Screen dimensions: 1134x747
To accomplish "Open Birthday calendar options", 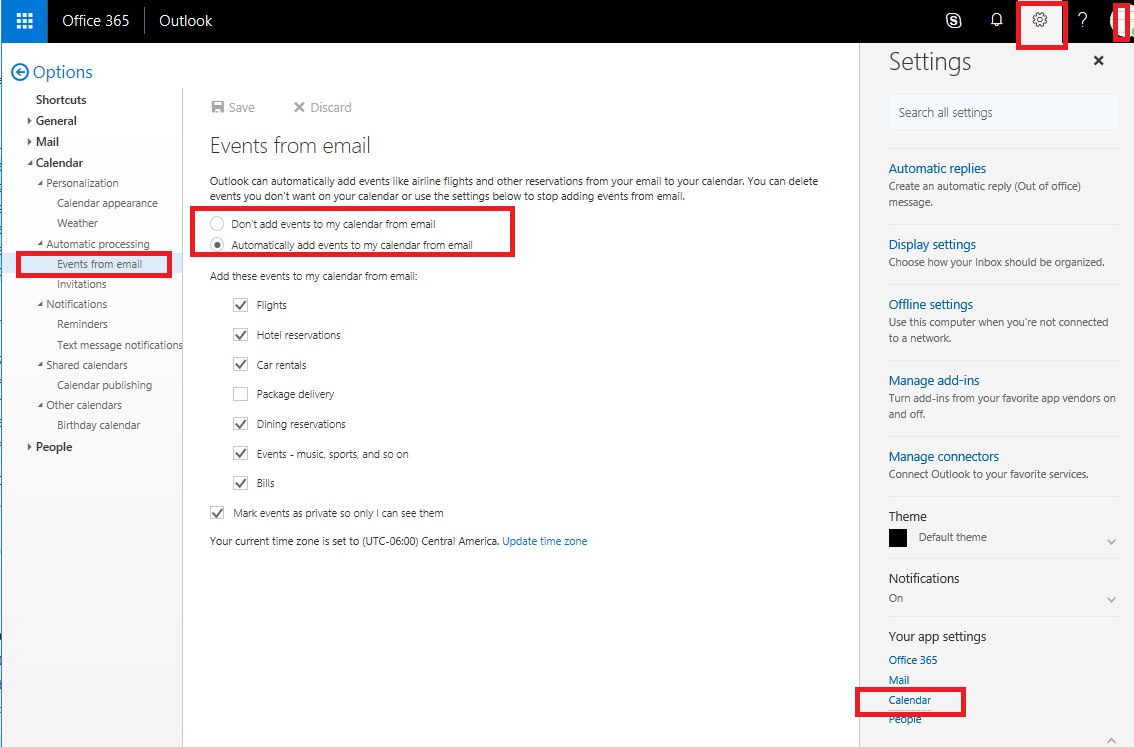I will [x=98, y=425].
